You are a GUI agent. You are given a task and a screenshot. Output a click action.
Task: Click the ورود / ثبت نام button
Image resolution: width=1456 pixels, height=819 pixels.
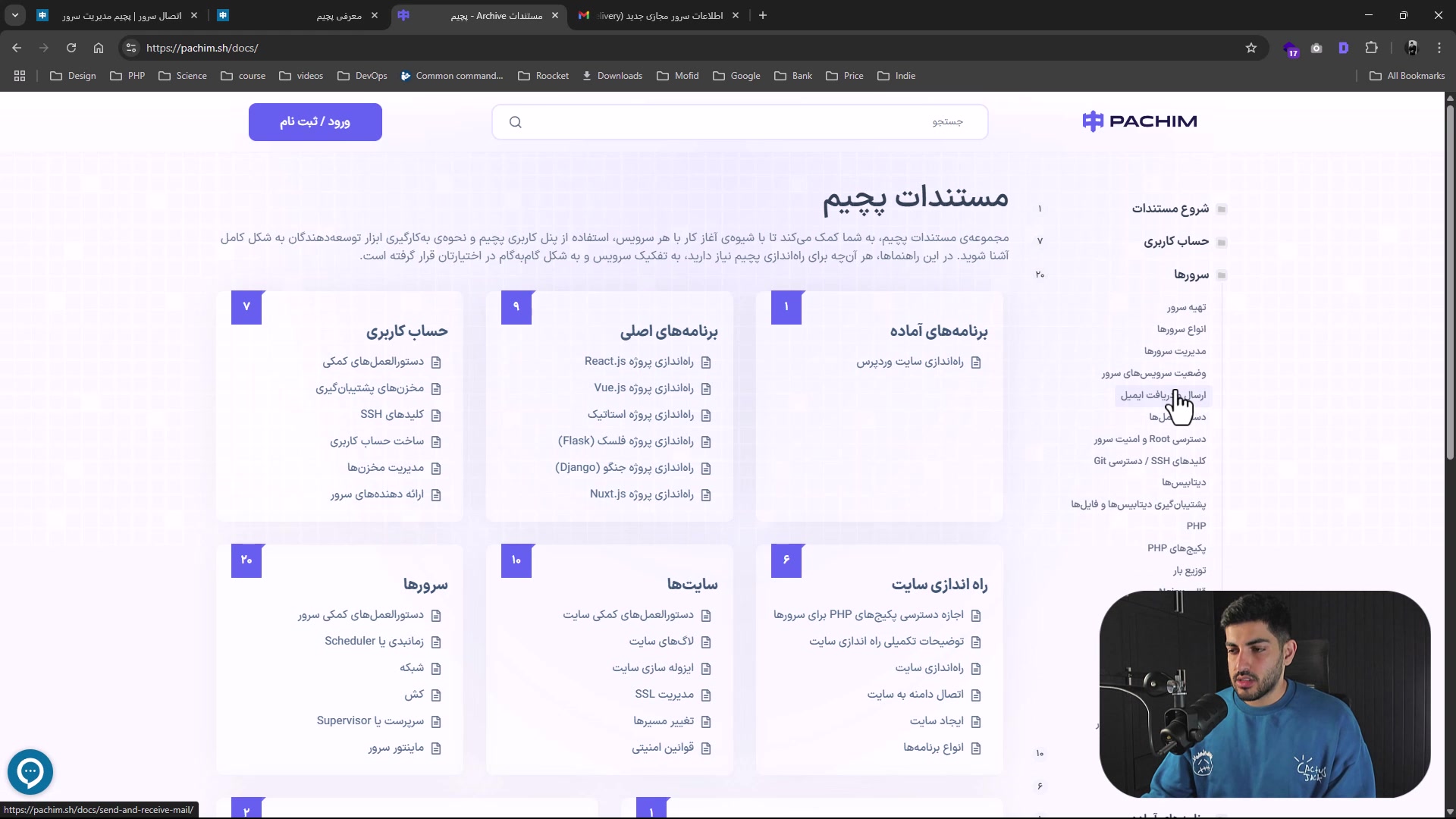point(315,122)
